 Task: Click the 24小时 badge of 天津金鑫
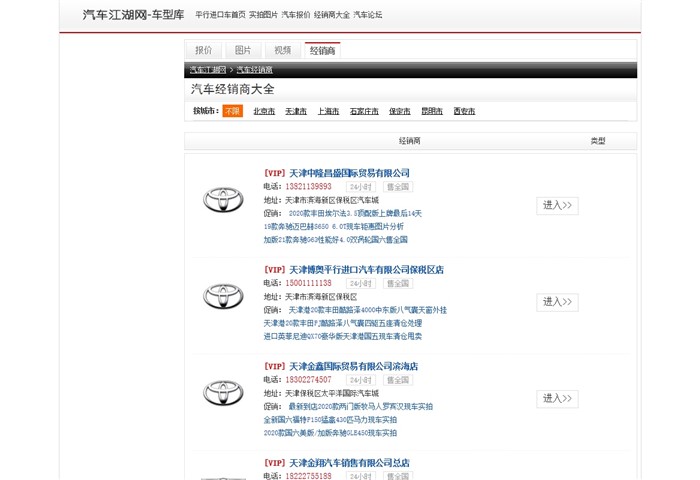pyautogui.click(x=361, y=380)
